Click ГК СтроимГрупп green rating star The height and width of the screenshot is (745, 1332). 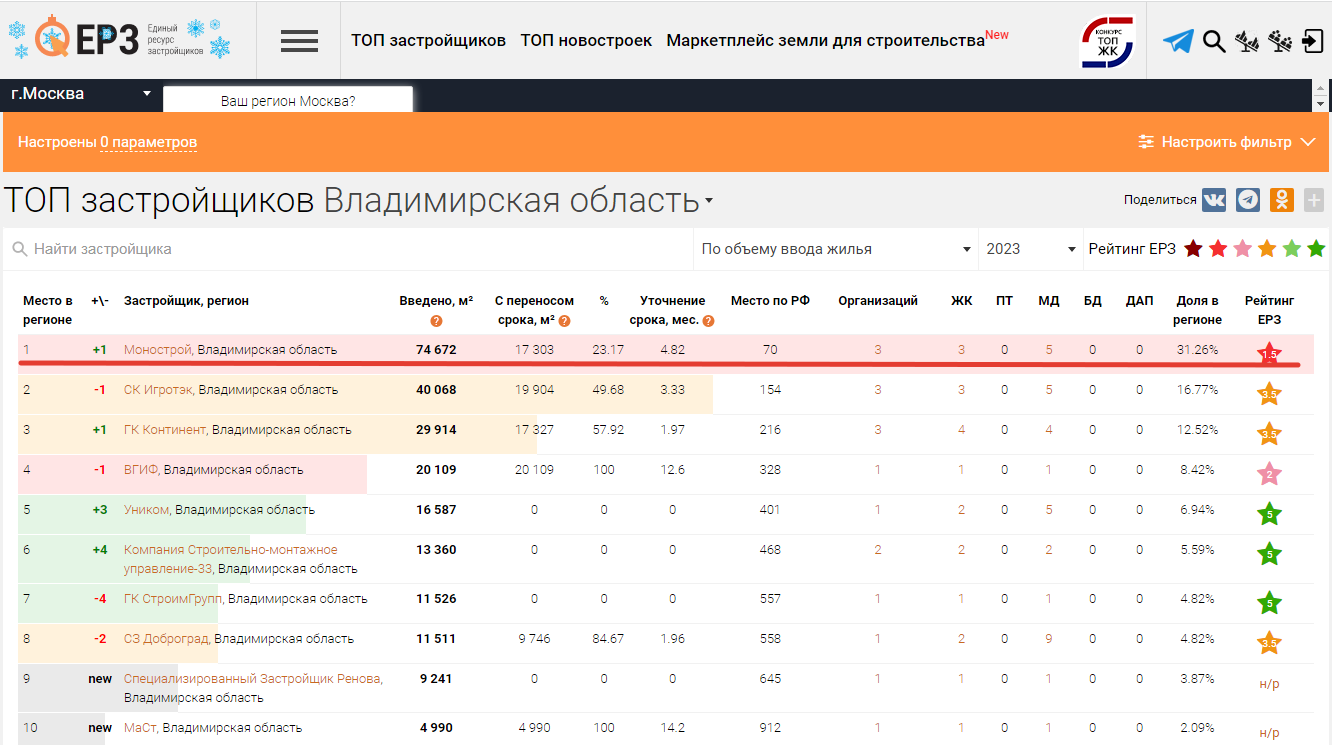pyautogui.click(x=1269, y=602)
